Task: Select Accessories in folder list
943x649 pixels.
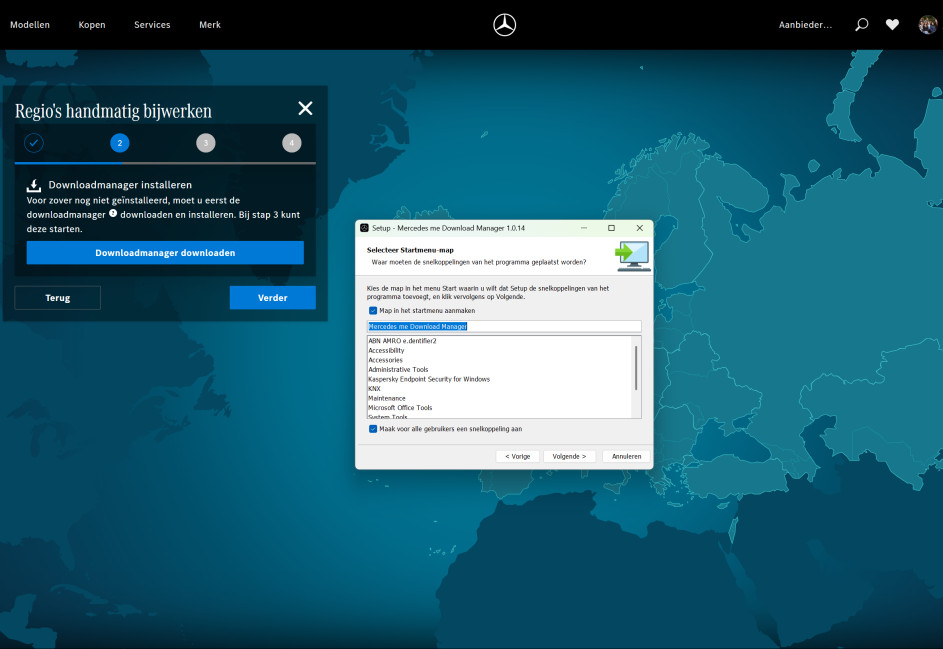Action: point(385,360)
